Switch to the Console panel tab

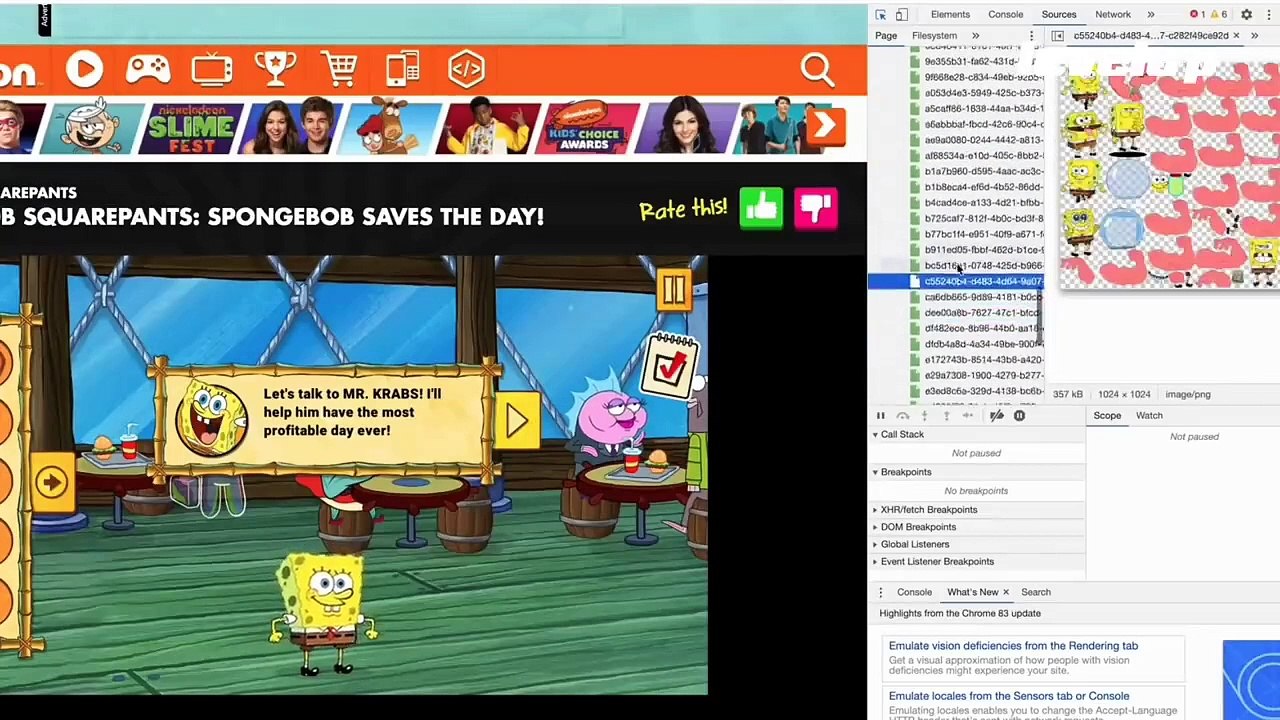(x=1005, y=15)
